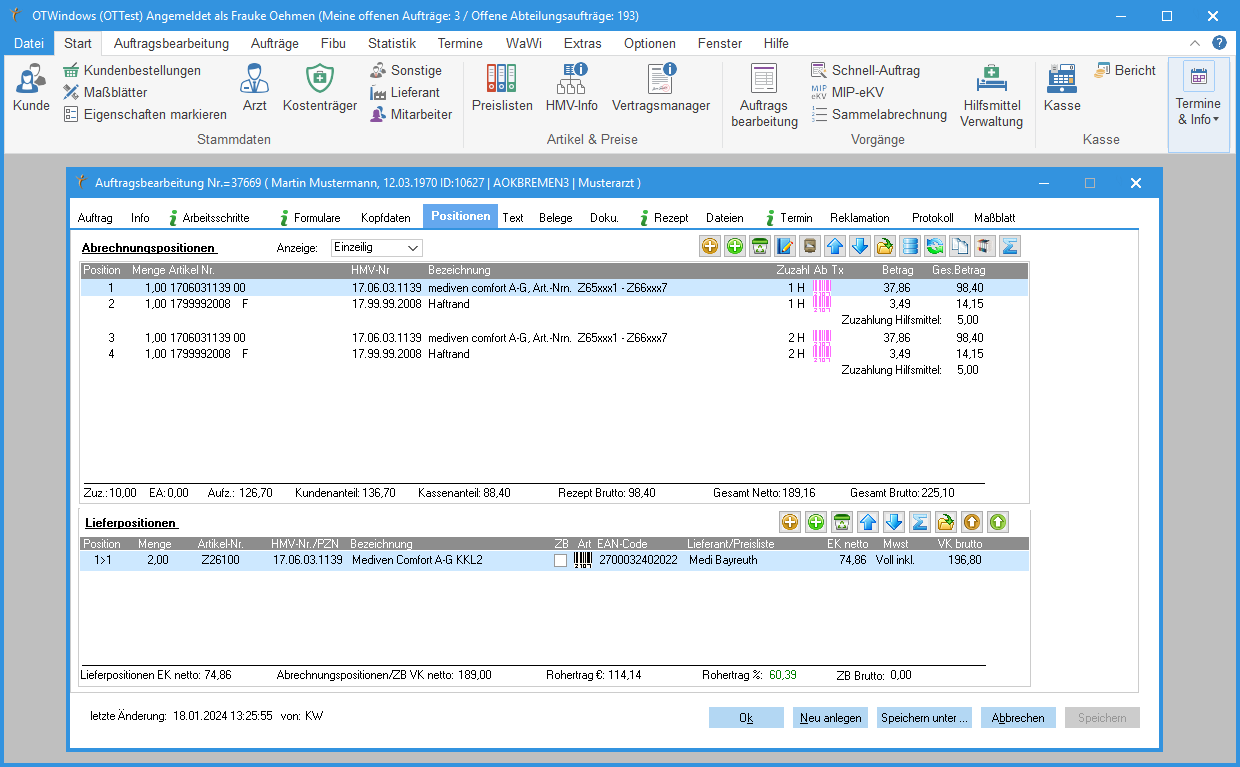The width and height of the screenshot is (1240, 767).
Task: Click the sum sigma icon in Lieferpositionen toolbar
Action: [920, 522]
